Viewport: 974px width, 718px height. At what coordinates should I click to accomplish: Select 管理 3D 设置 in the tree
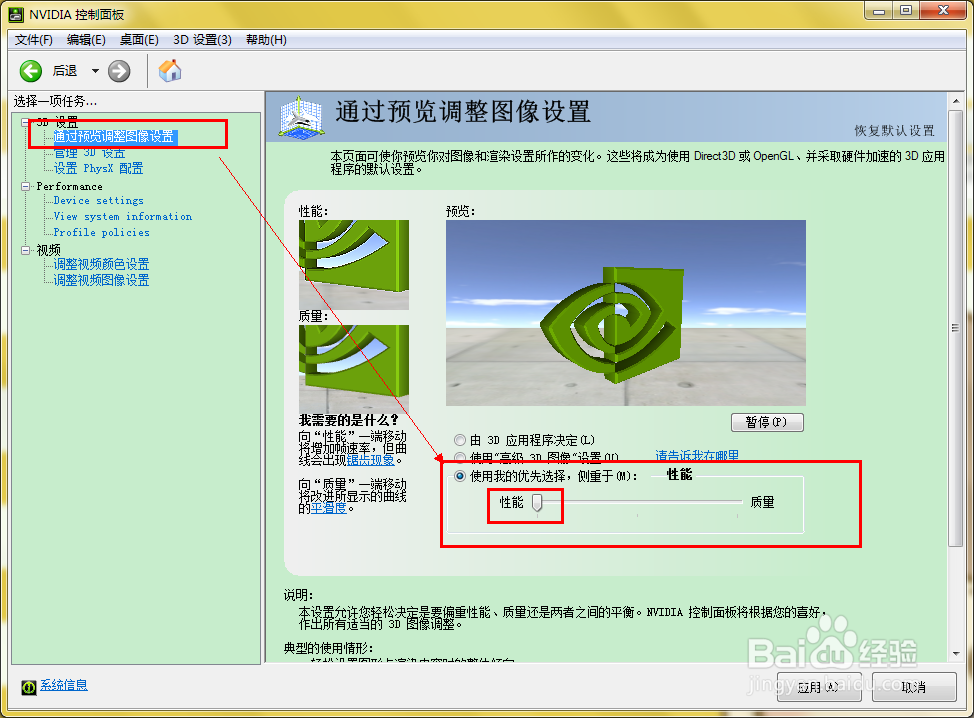tap(89, 153)
